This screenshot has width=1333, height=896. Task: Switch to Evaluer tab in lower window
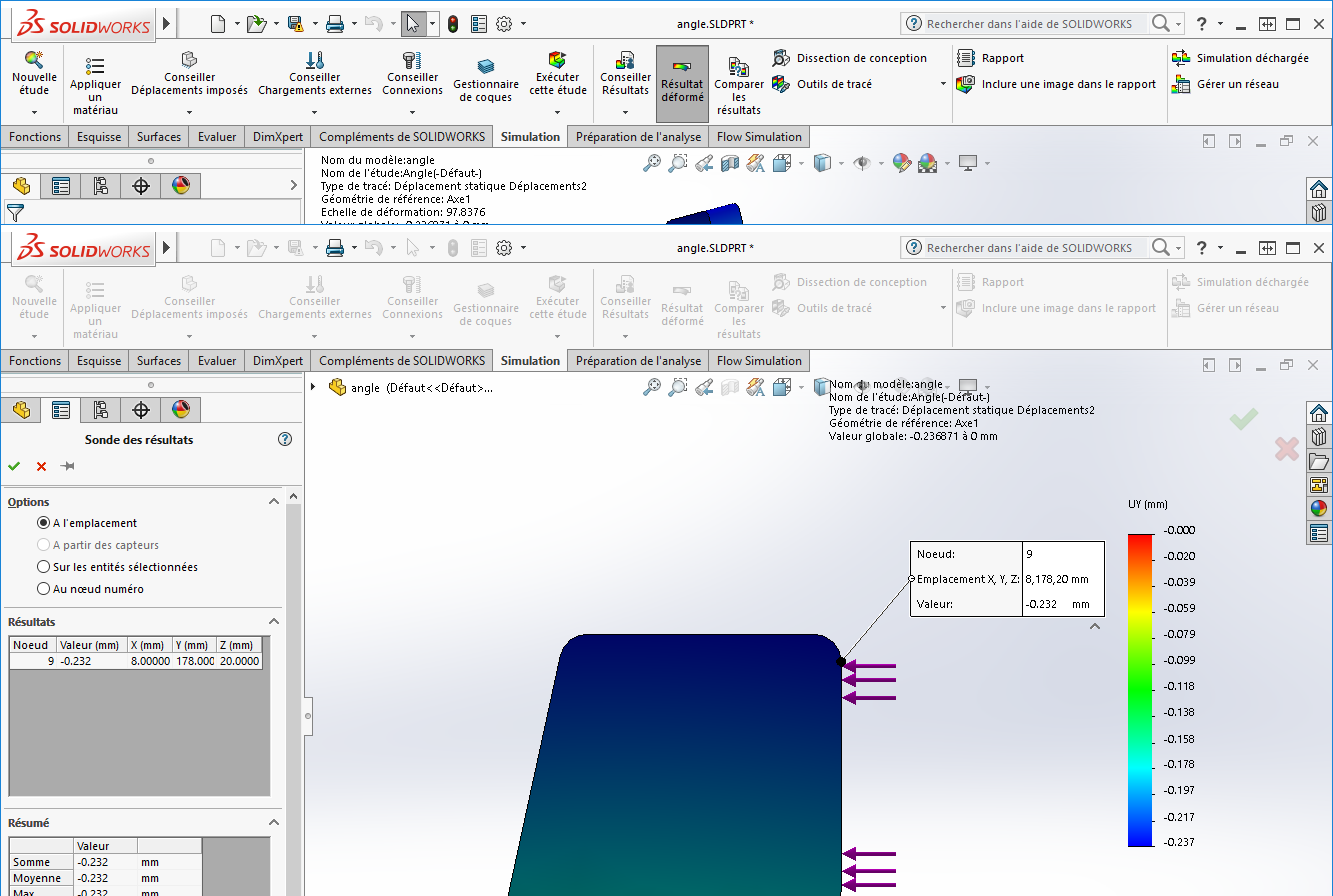point(217,361)
